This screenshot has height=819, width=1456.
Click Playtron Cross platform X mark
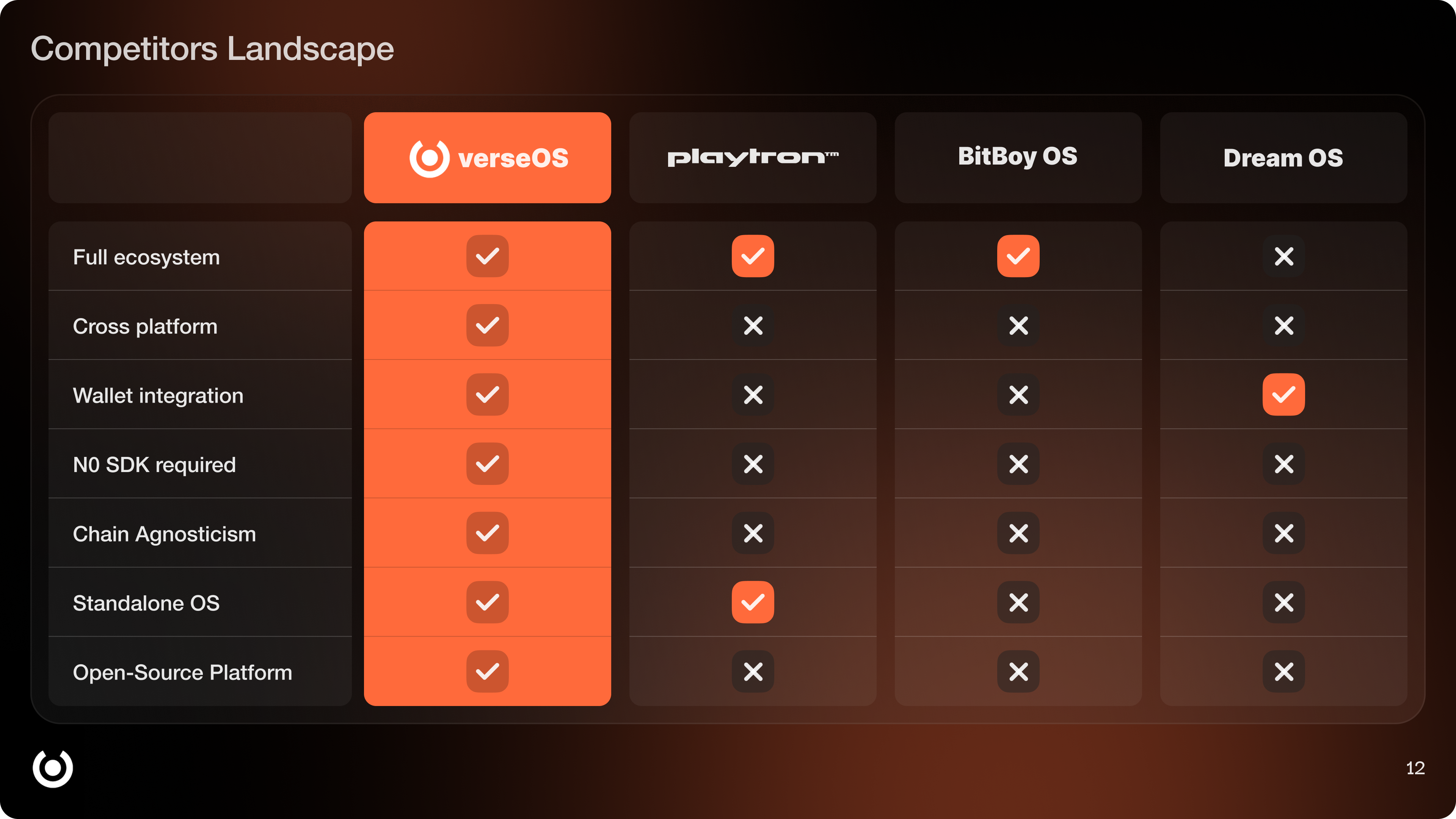(753, 326)
